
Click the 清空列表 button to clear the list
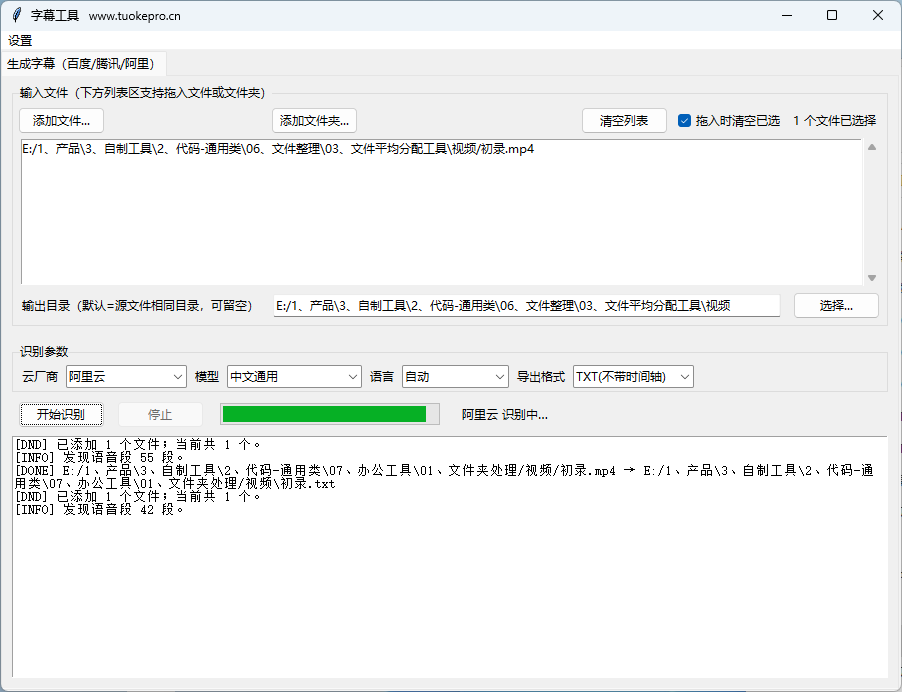click(623, 119)
